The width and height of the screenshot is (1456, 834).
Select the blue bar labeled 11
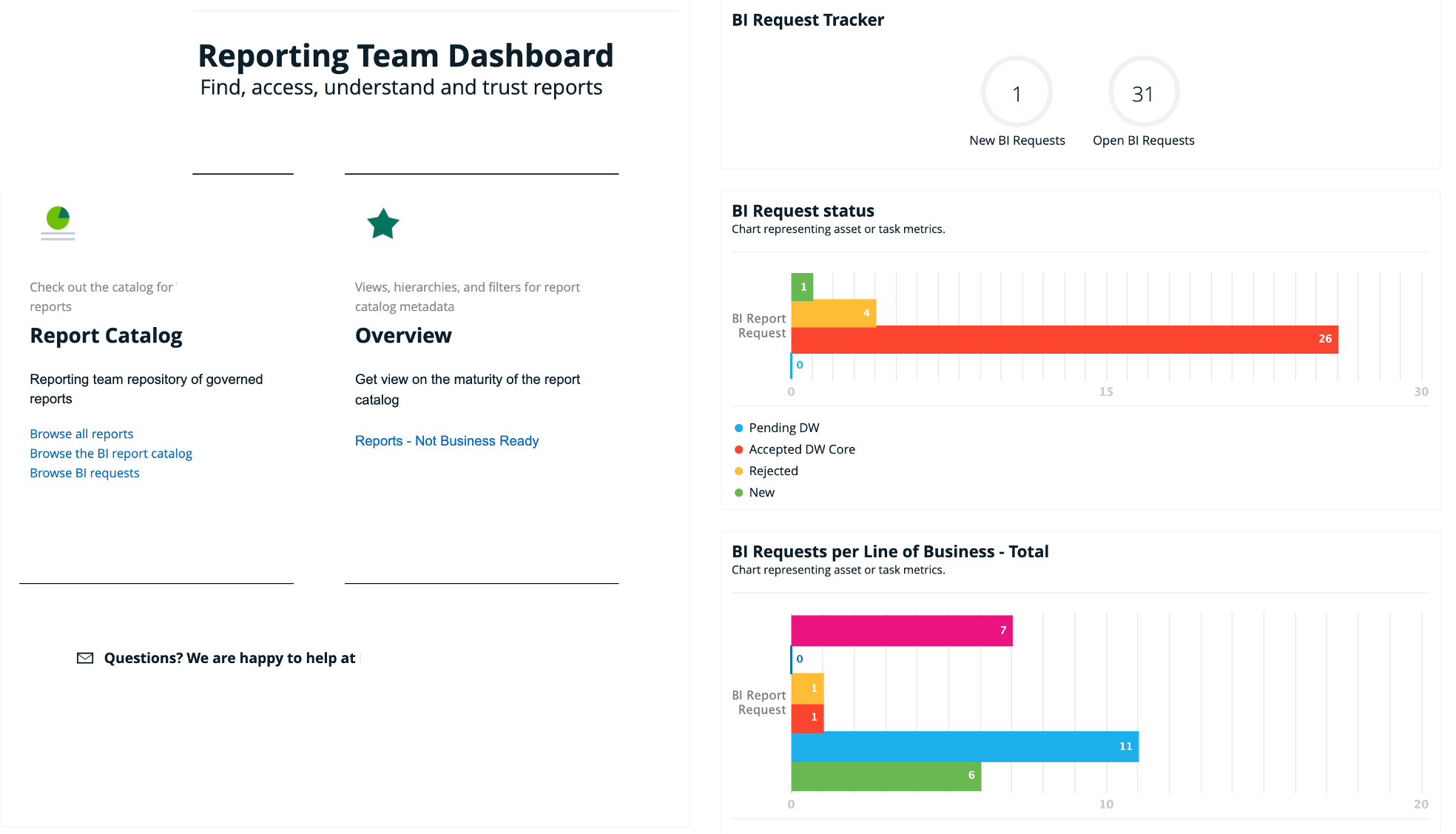tap(965, 747)
